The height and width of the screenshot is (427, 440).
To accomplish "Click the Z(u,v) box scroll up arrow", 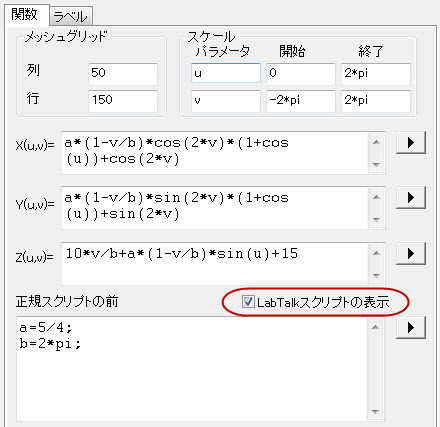I will [x=376, y=253].
